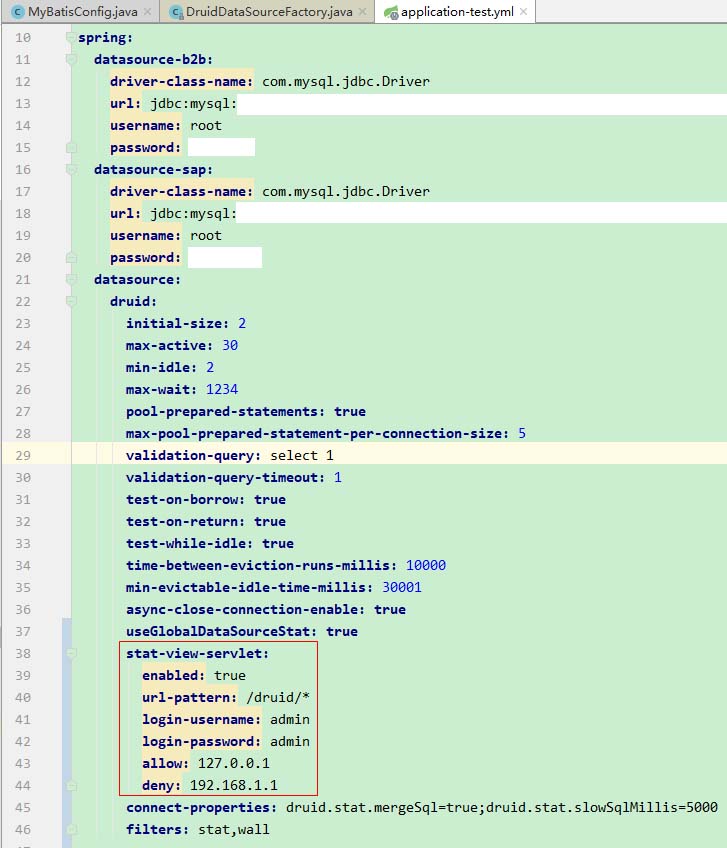This screenshot has height=848, width=727.
Task: Click the 'login-password:' key
Action: [x=202, y=741]
